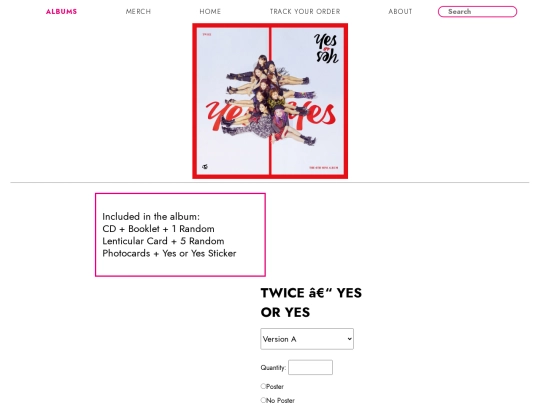Click the Included in the album box

180,235
